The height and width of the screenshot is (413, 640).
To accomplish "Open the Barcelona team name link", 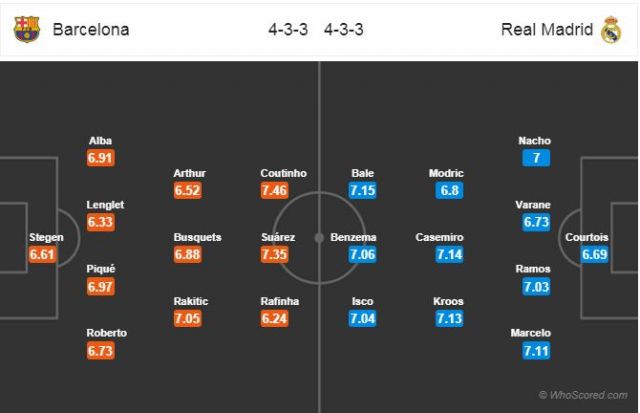I will (x=91, y=29).
